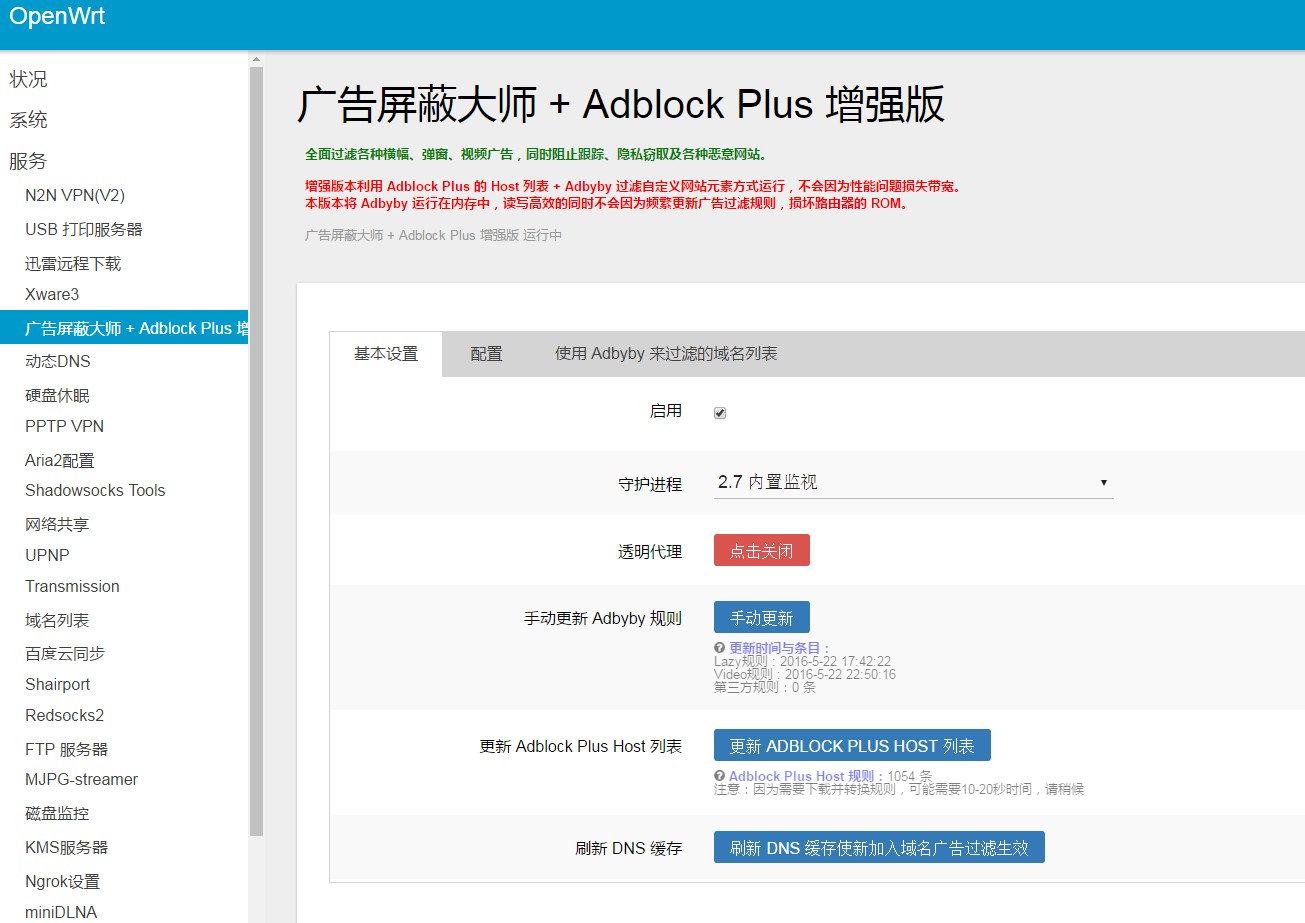Go to UPNP settings

coord(47,555)
